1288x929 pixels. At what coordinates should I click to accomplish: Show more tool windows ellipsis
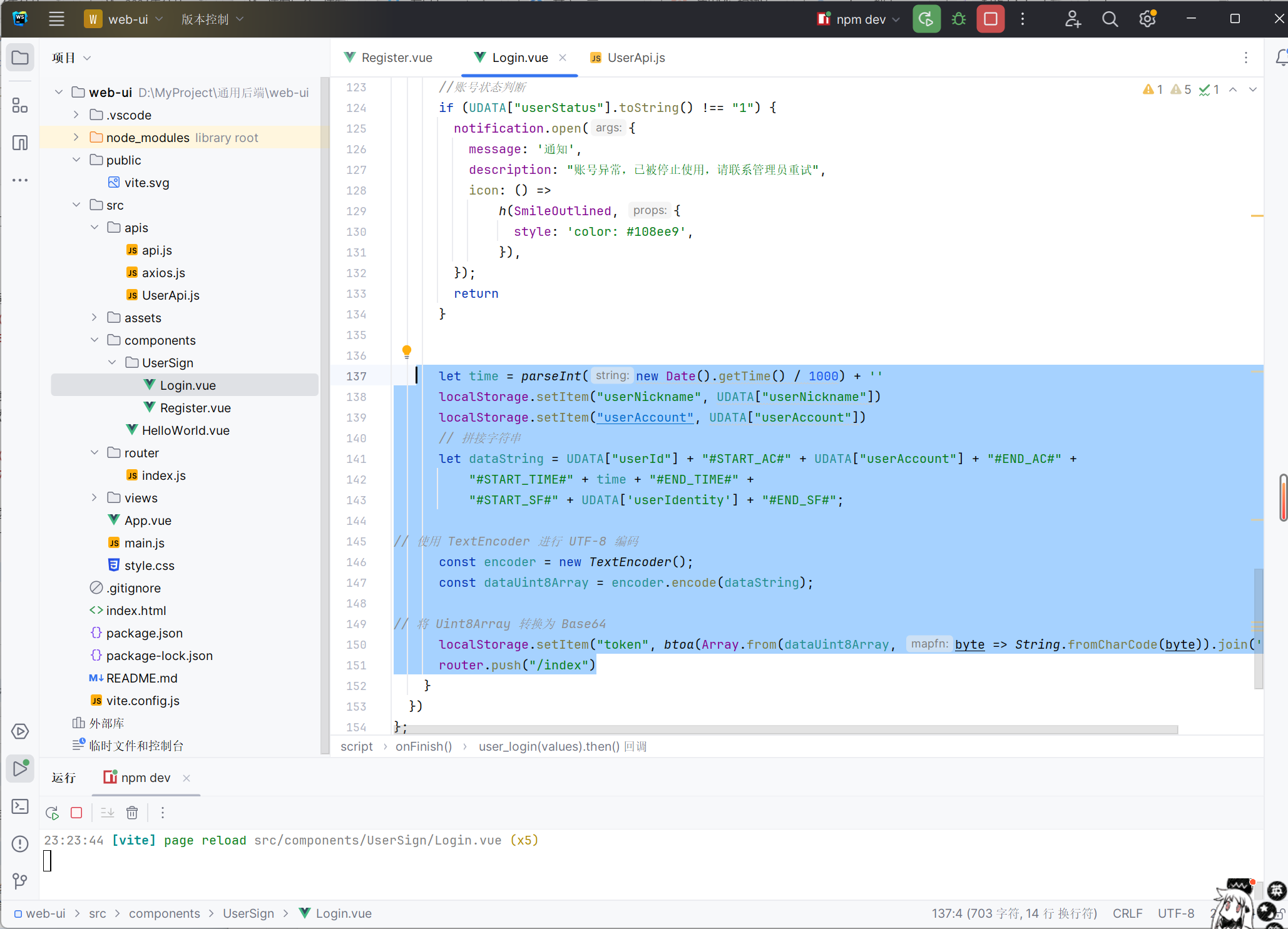(x=20, y=180)
